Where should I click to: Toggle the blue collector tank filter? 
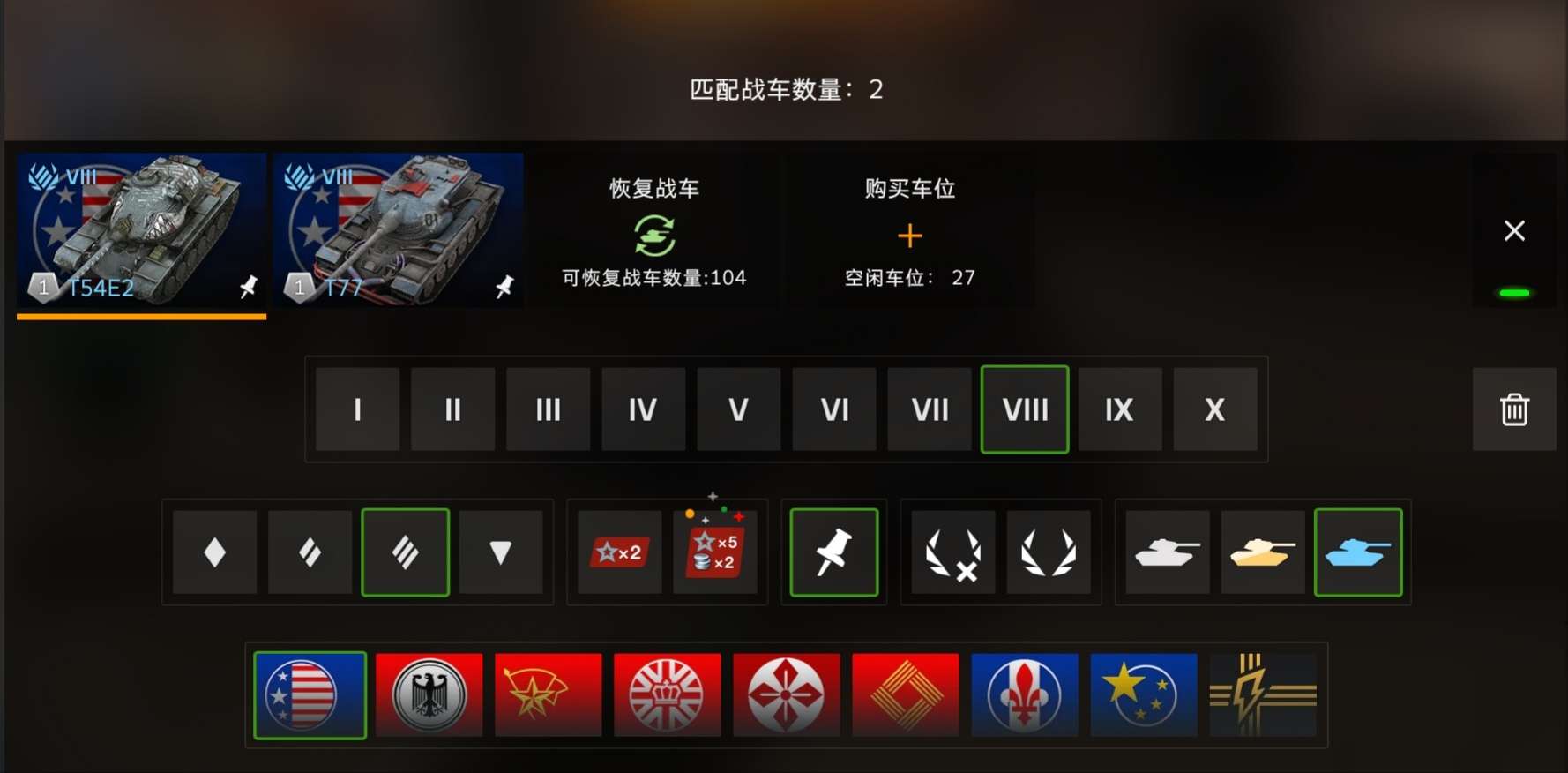tap(1358, 552)
